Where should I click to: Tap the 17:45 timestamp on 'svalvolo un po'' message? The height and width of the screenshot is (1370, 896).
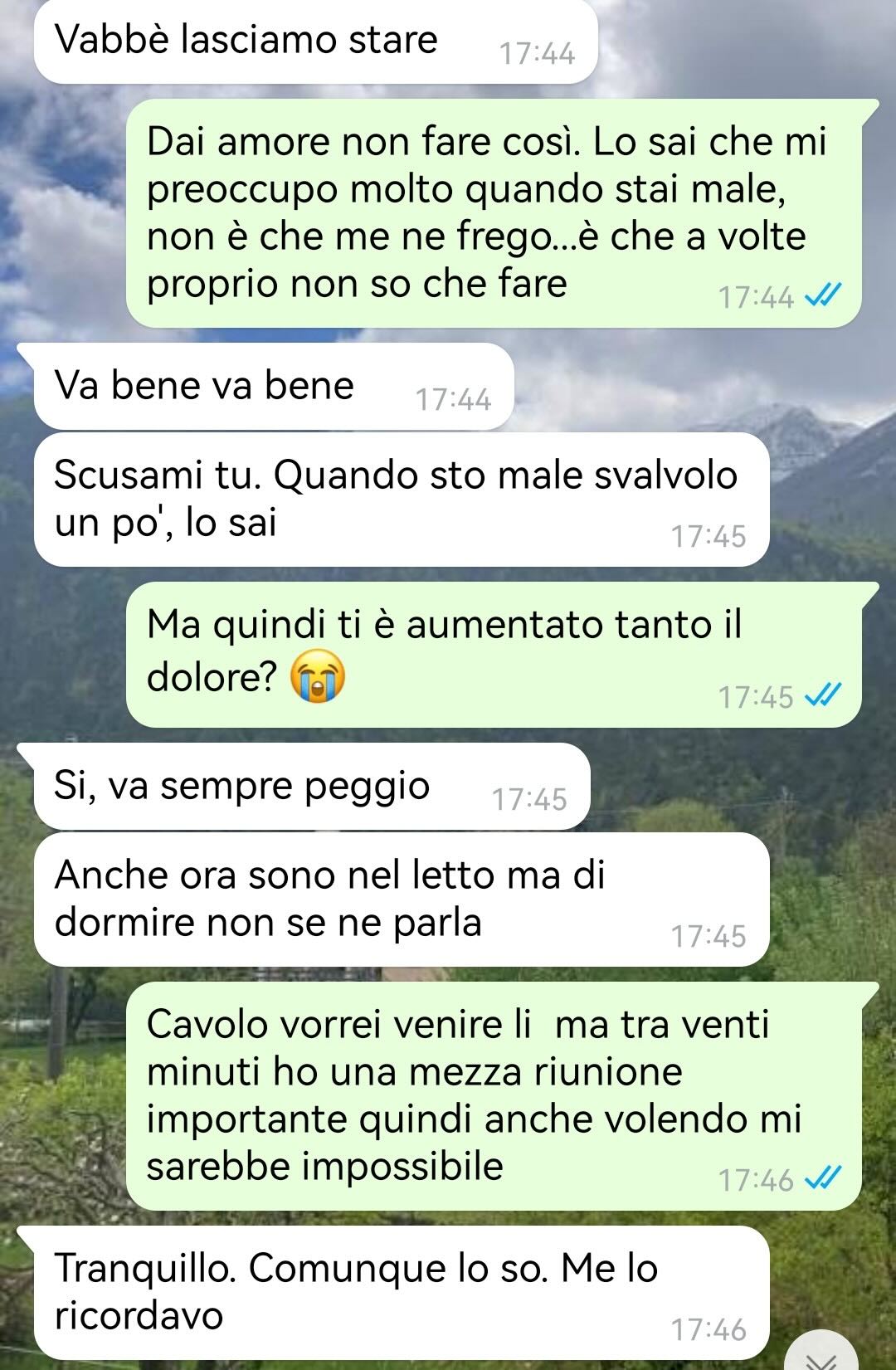point(709,537)
